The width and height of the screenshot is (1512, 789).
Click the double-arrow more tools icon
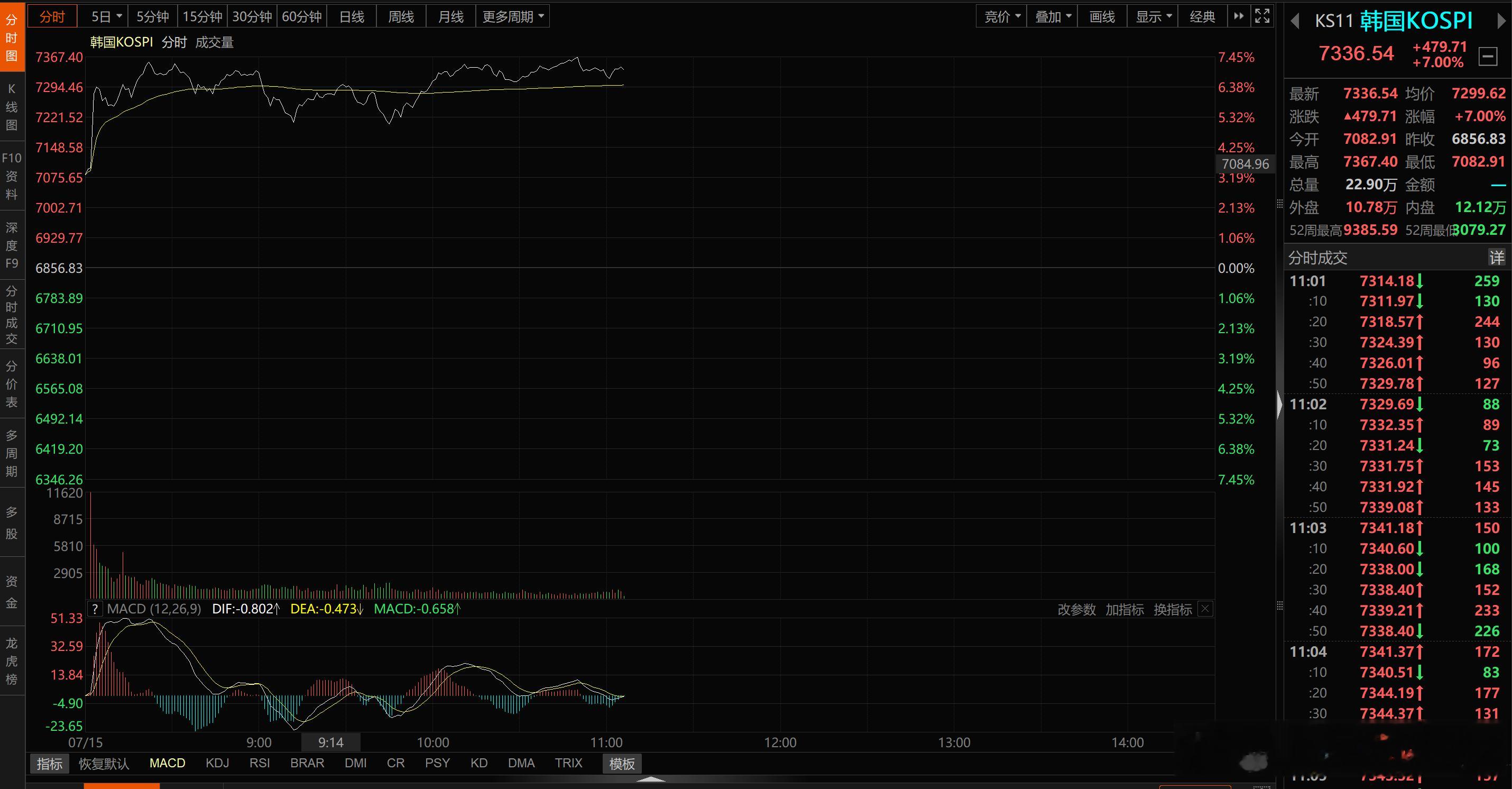click(1239, 16)
